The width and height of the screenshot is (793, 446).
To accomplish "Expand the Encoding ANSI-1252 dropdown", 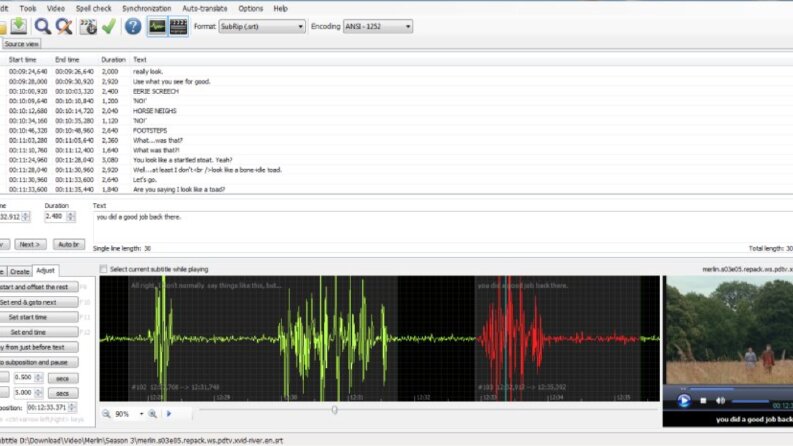I will point(378,26).
